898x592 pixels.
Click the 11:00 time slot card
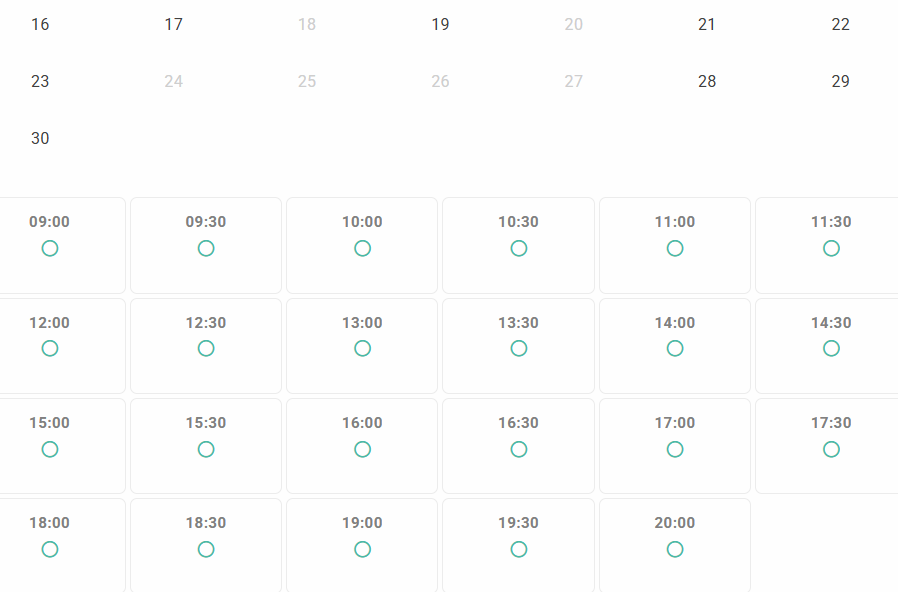click(675, 245)
